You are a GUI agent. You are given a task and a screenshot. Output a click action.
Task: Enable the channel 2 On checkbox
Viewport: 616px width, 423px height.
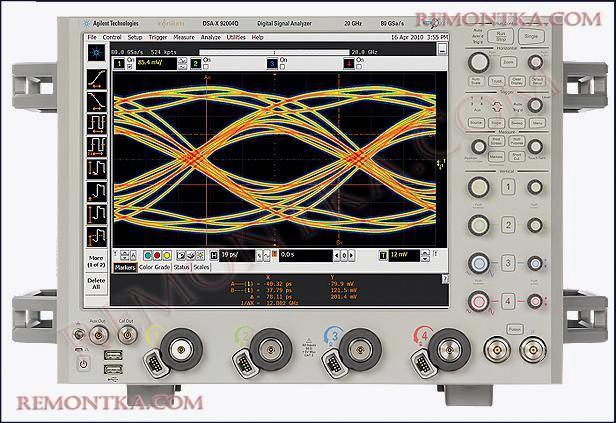click(206, 67)
